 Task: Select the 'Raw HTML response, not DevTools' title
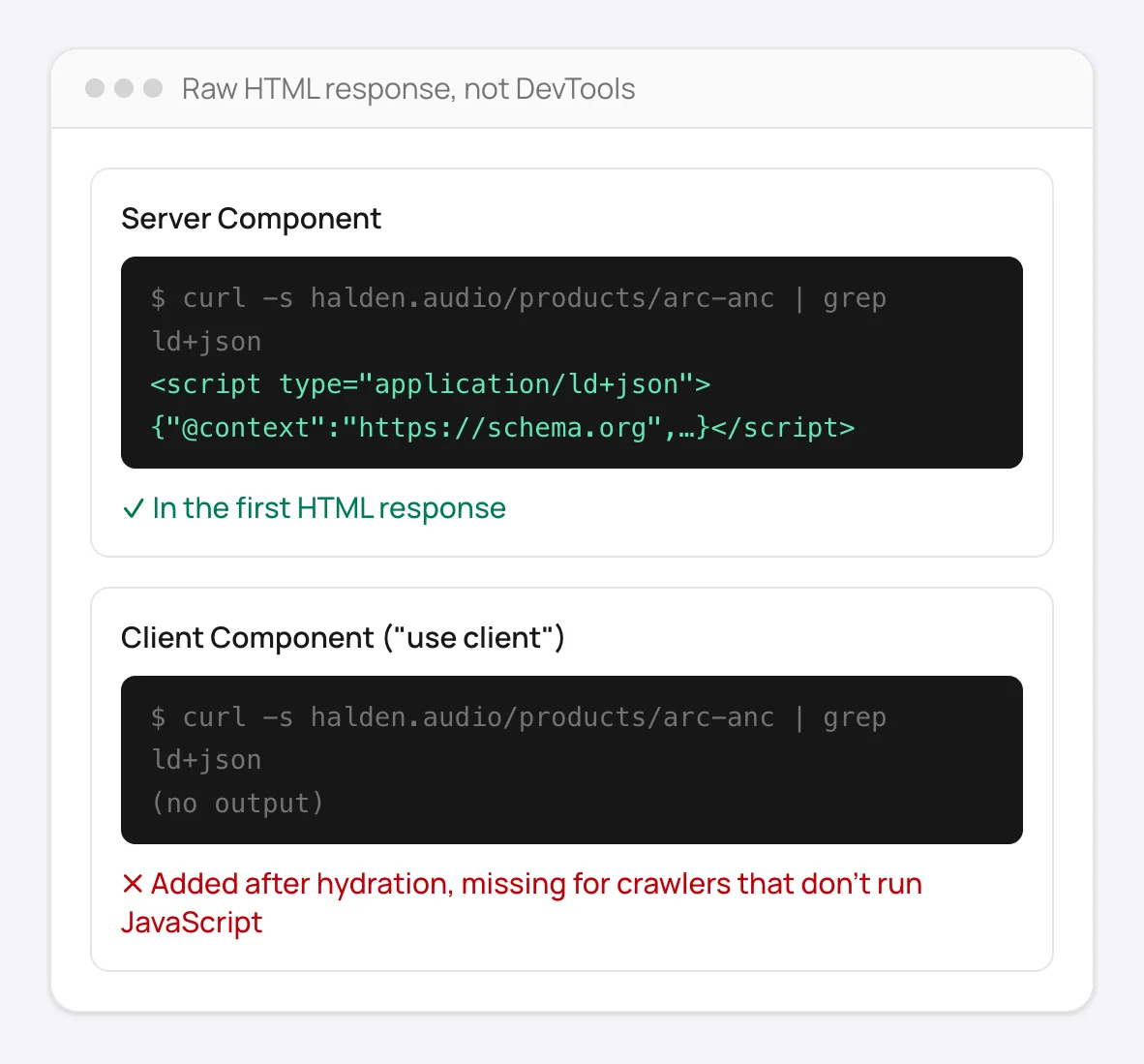coord(408,89)
